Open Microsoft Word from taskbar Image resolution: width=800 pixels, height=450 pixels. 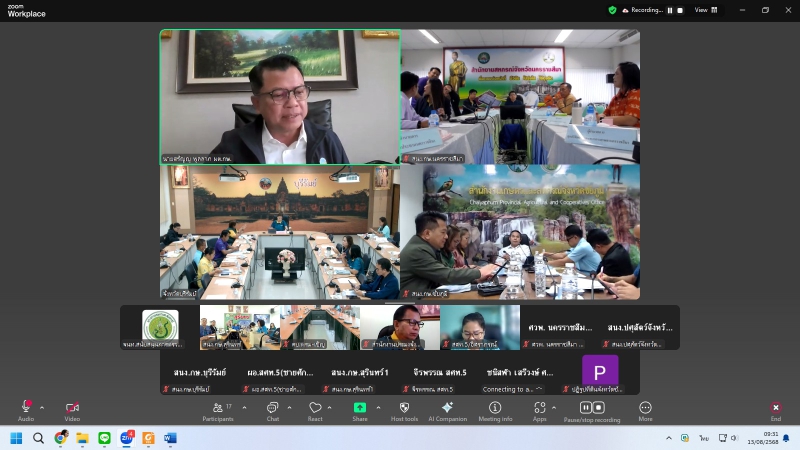[x=170, y=438]
